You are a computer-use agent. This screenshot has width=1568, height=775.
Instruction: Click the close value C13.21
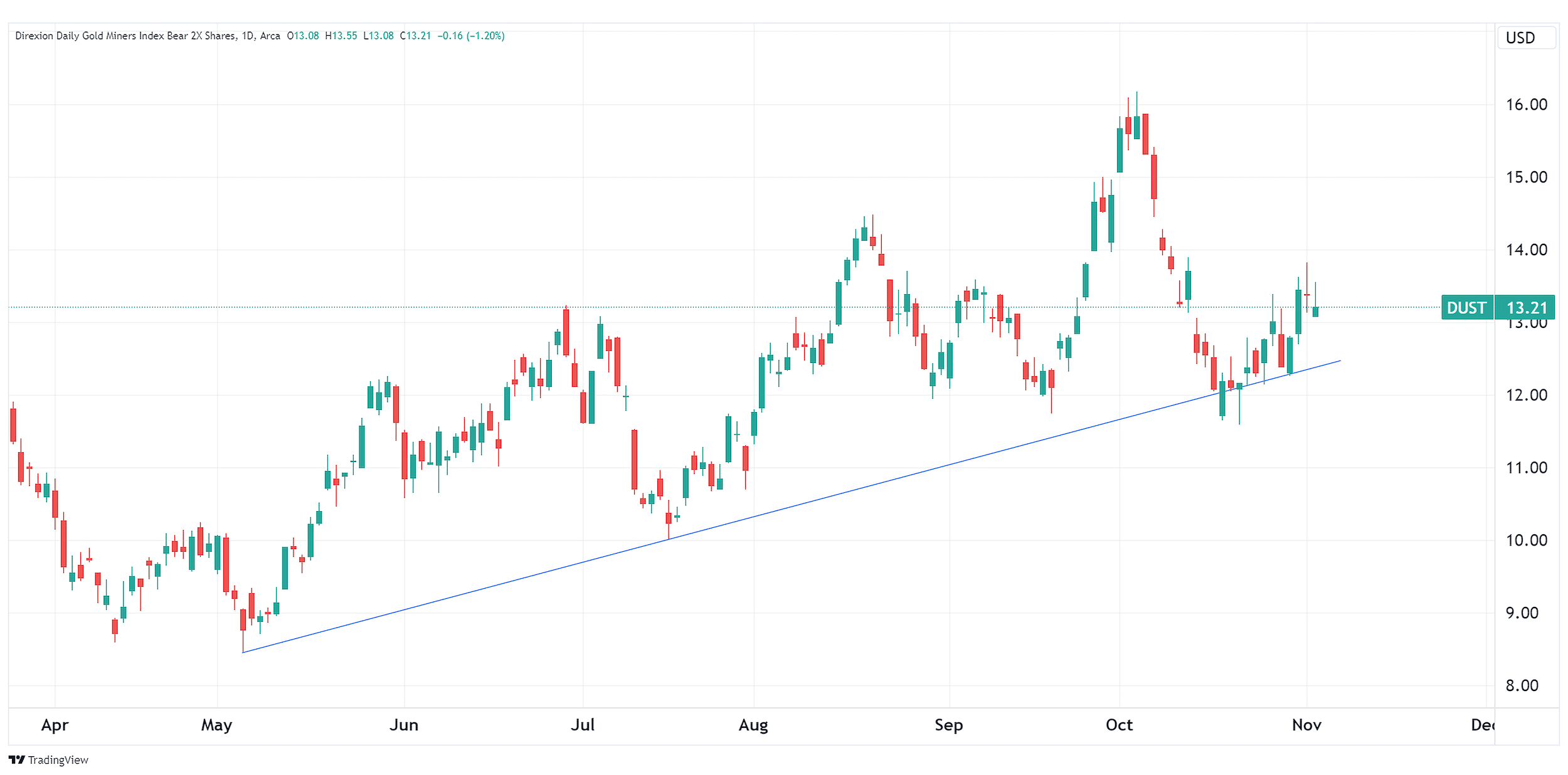(415, 36)
